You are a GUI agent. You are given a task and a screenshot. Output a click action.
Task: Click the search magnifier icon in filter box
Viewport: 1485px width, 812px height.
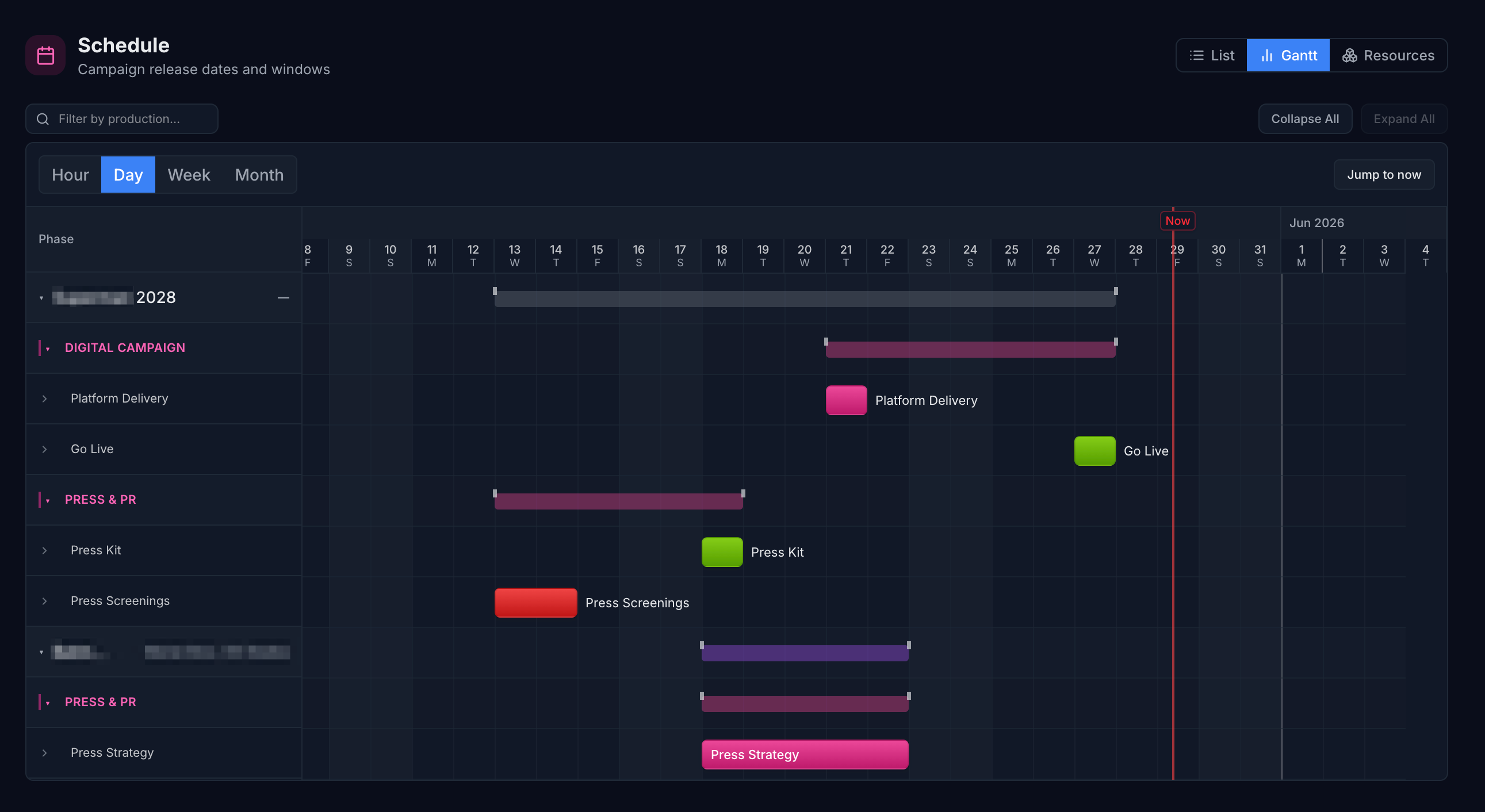pyautogui.click(x=43, y=118)
